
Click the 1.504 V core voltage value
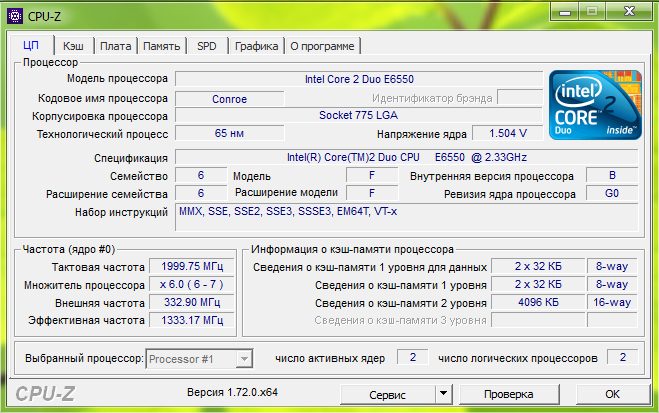click(x=508, y=133)
